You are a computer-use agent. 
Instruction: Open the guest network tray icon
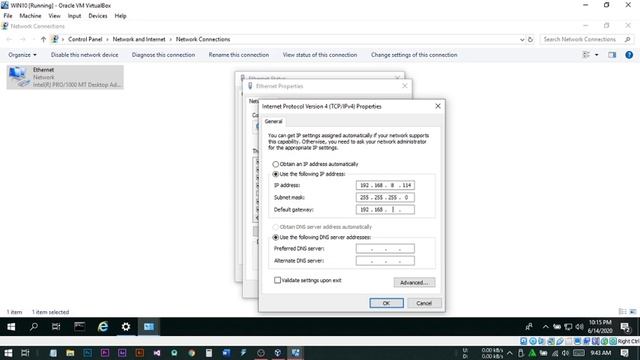coord(568,327)
